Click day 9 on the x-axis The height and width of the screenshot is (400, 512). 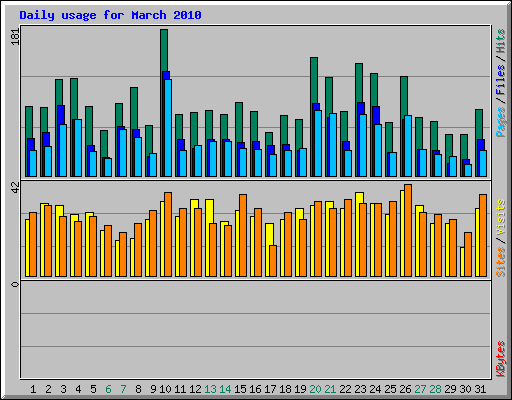153,389
